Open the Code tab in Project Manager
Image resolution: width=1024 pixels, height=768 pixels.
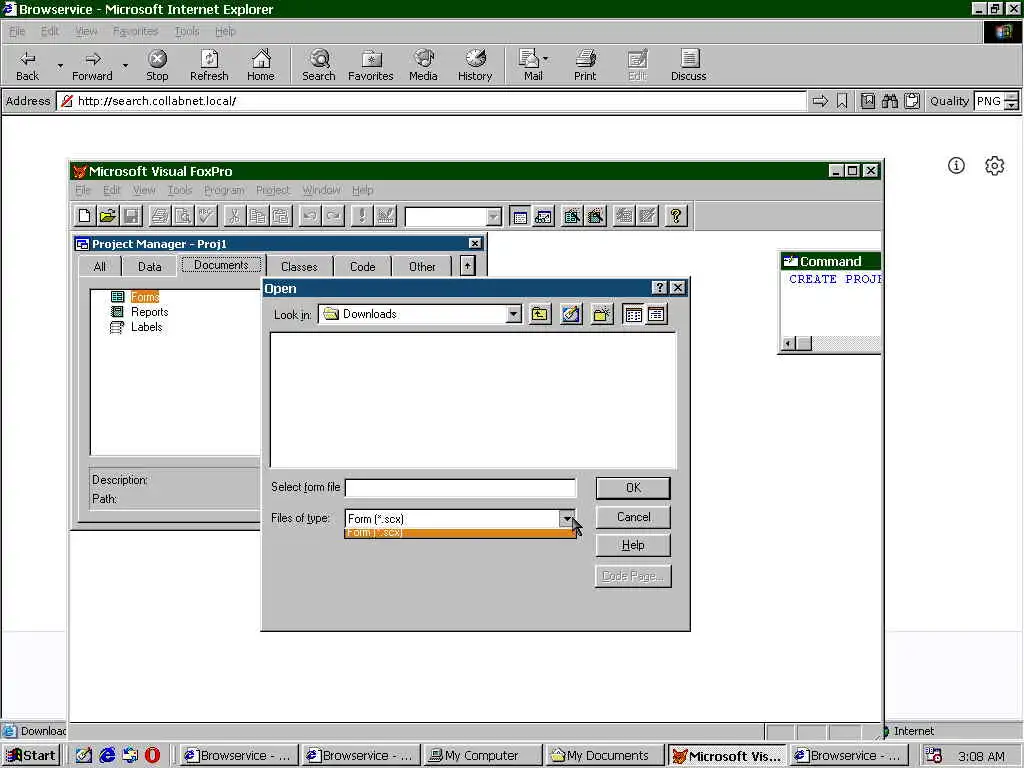pyautogui.click(x=362, y=266)
